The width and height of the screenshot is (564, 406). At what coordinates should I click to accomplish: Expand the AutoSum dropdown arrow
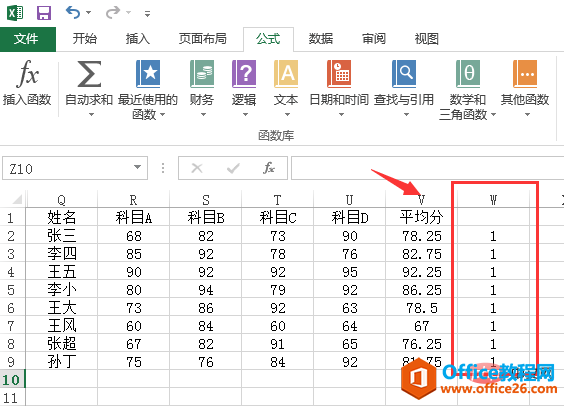(91, 115)
